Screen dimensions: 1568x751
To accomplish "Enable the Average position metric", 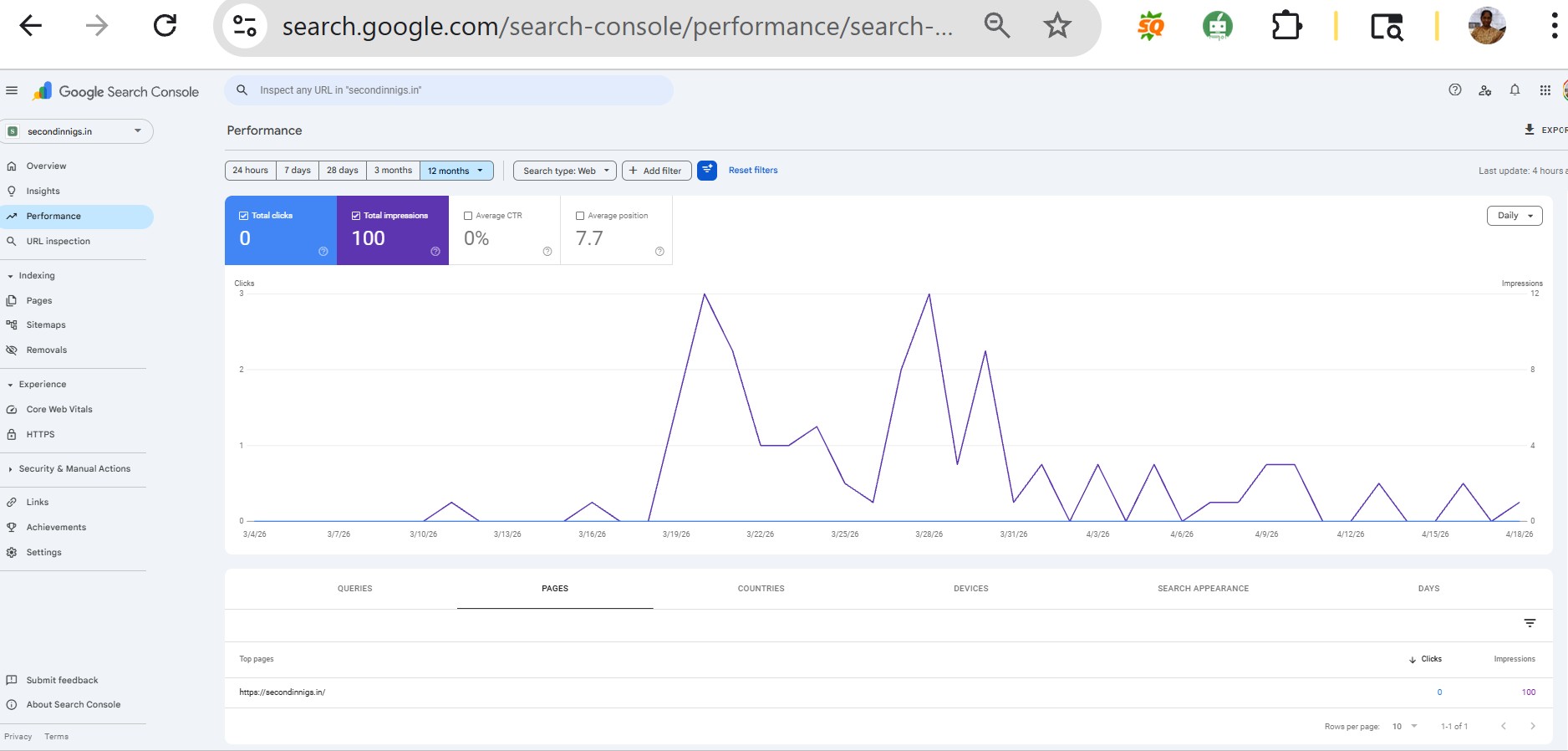I will click(580, 216).
